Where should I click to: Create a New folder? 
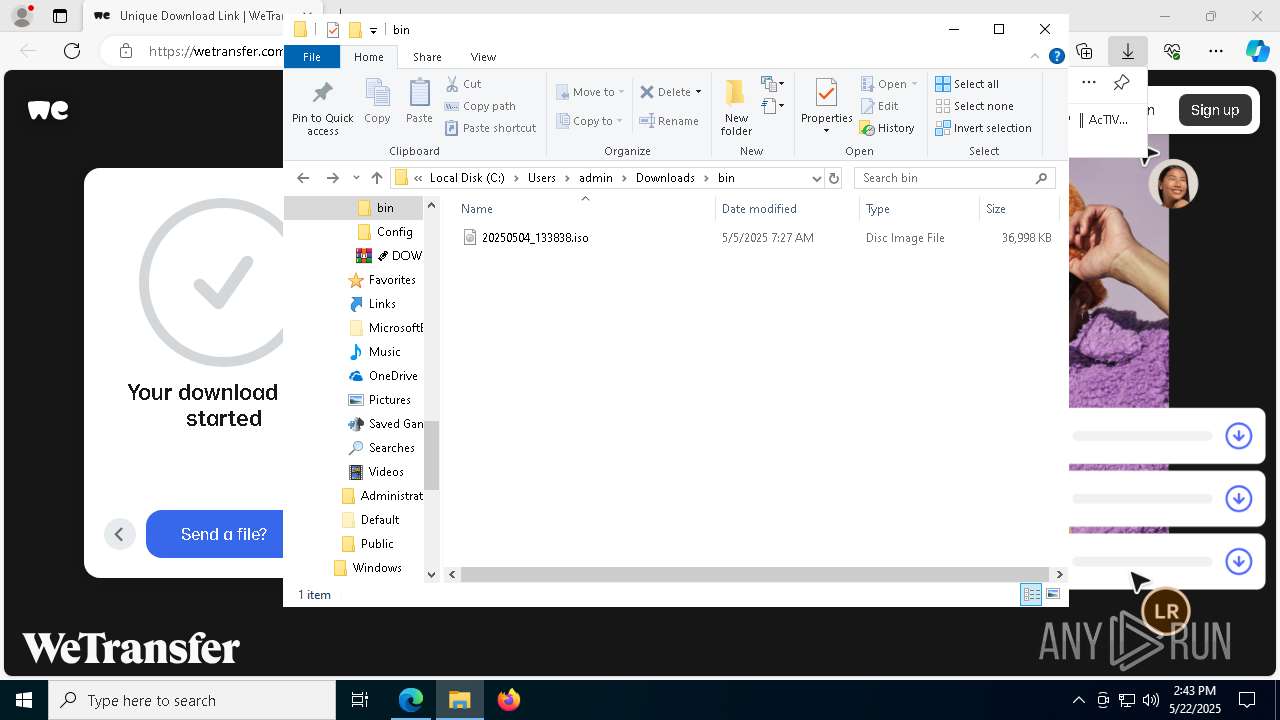coord(736,106)
